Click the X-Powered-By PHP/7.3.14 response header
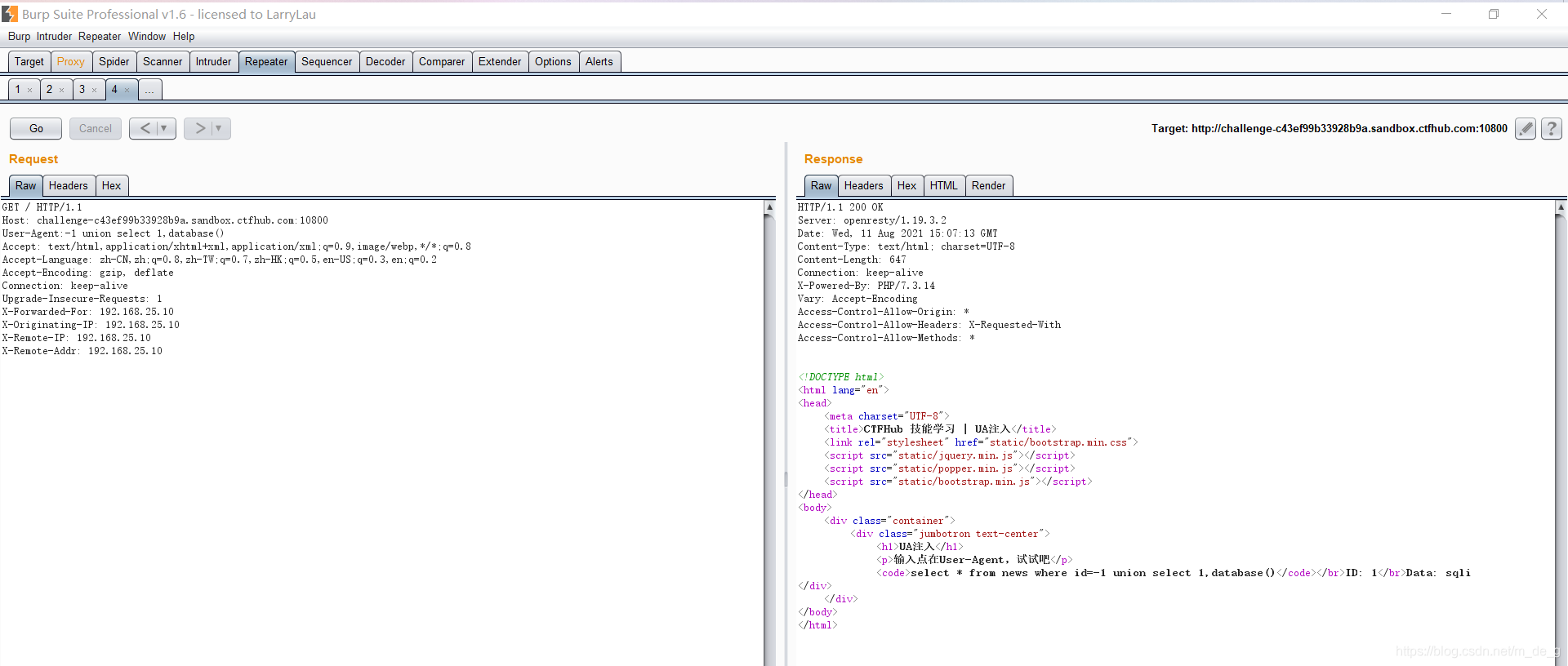 pyautogui.click(x=866, y=286)
